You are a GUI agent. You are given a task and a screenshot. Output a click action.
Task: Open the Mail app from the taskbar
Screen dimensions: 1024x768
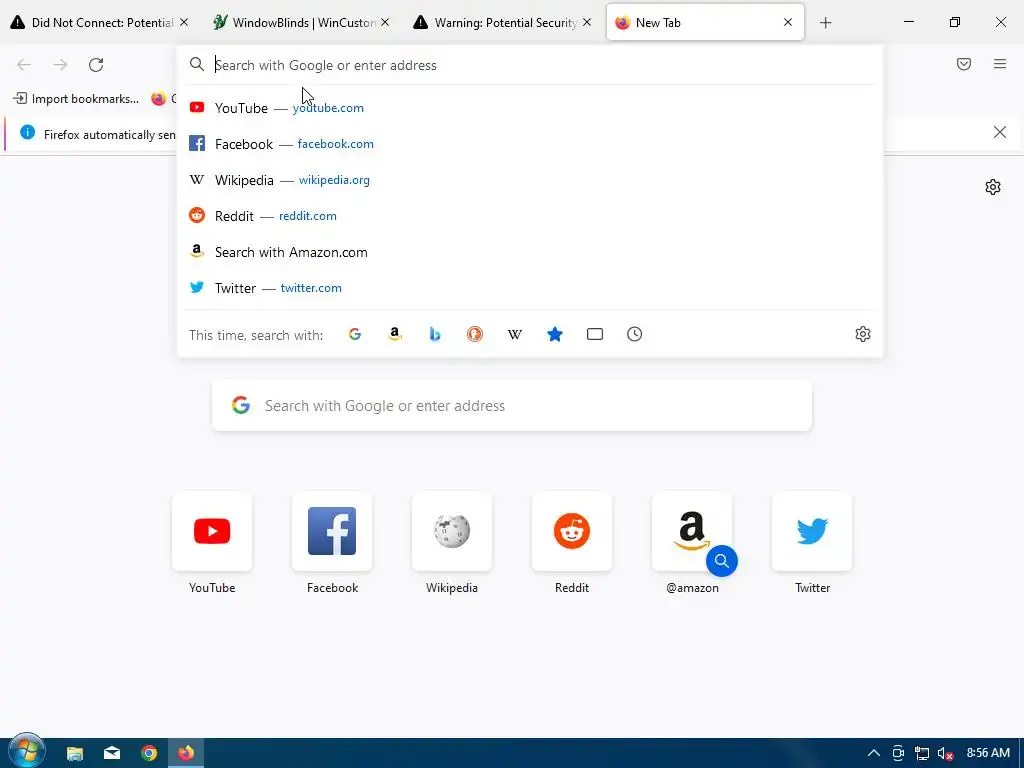pyautogui.click(x=112, y=753)
